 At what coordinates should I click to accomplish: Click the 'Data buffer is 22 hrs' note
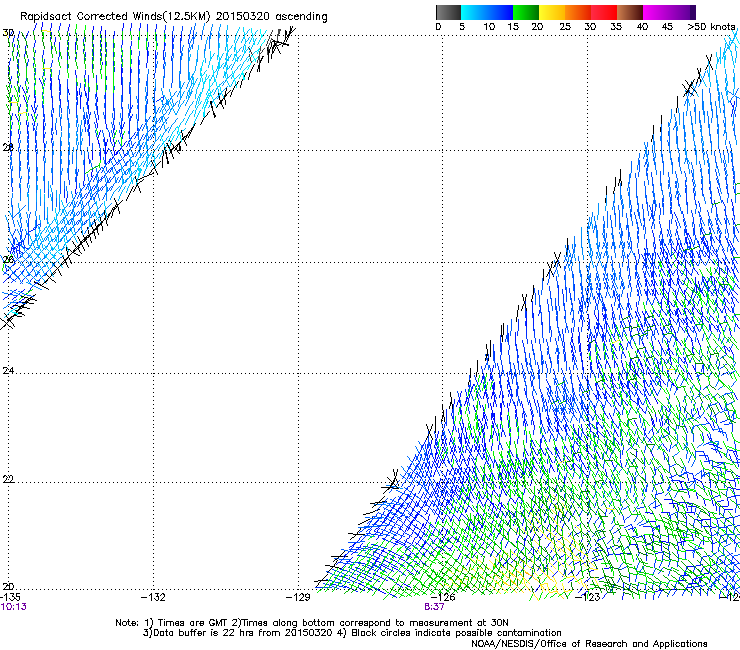coord(352,633)
